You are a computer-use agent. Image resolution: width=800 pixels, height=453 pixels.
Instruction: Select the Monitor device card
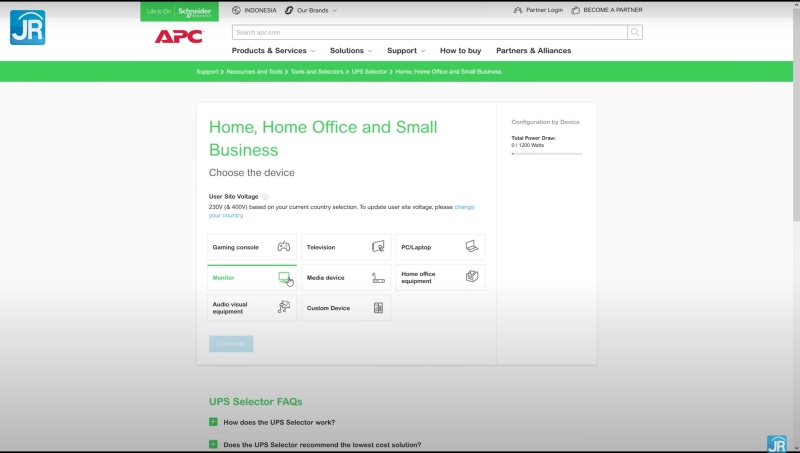pyautogui.click(x=252, y=278)
